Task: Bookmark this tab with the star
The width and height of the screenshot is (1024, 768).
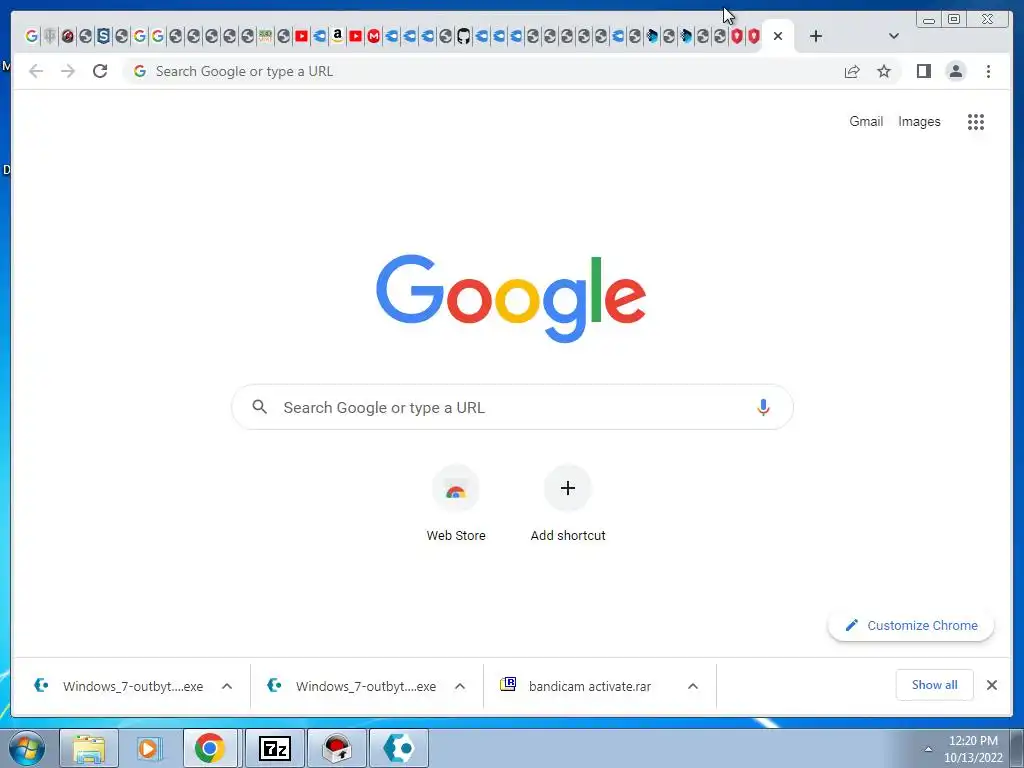Action: 884,71
